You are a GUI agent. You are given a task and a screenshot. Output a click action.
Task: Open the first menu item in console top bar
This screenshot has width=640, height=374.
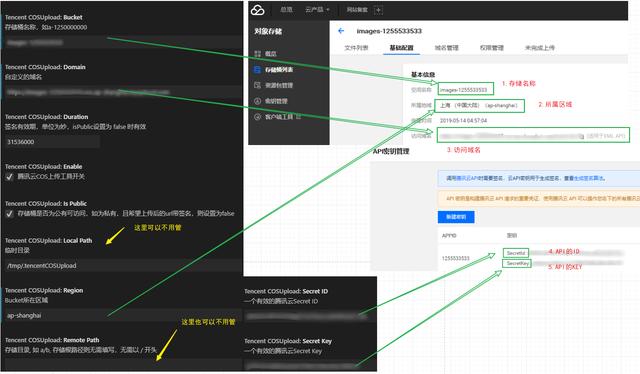287,10
